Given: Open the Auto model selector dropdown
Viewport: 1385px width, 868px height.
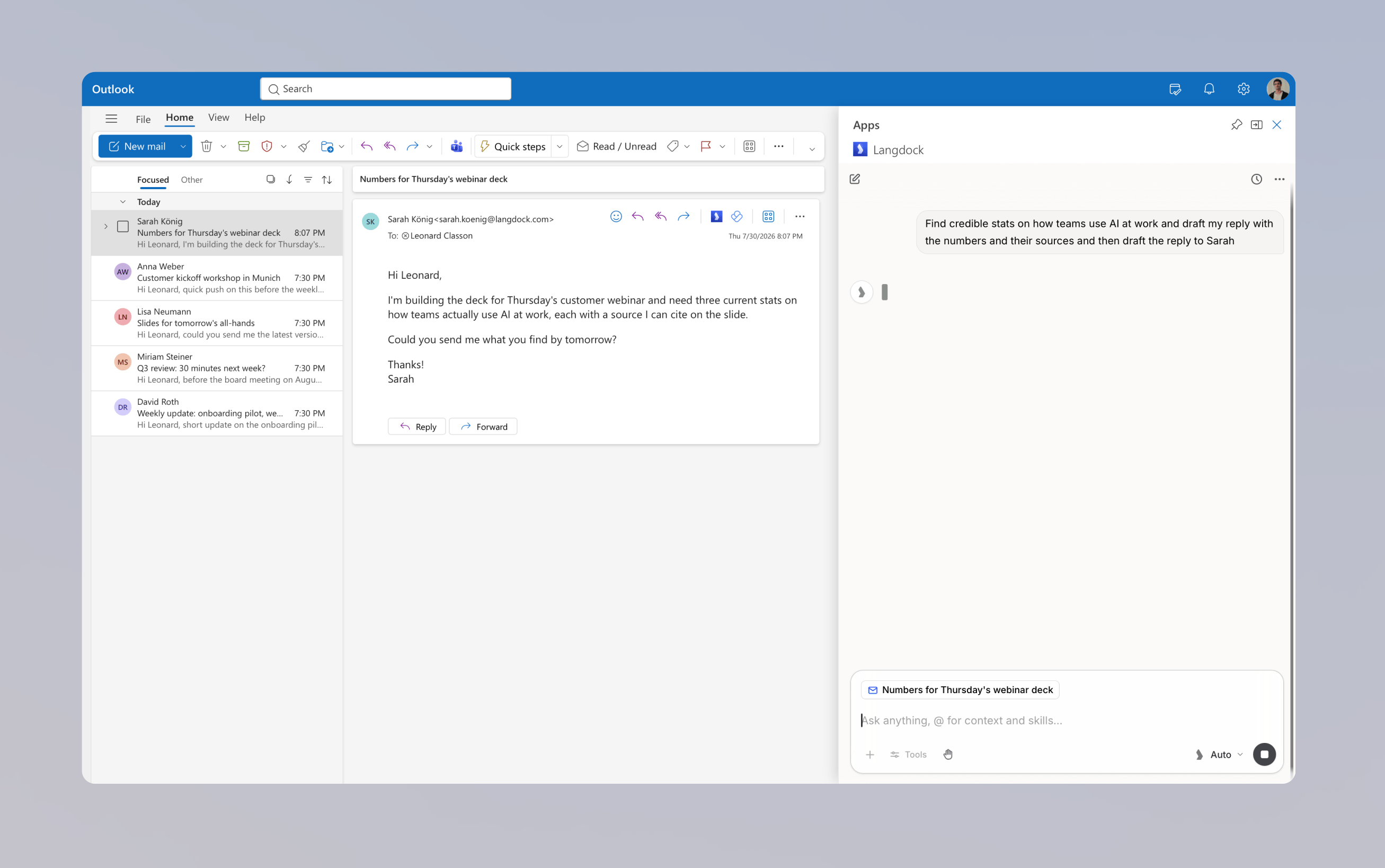Looking at the screenshot, I should pos(1219,755).
